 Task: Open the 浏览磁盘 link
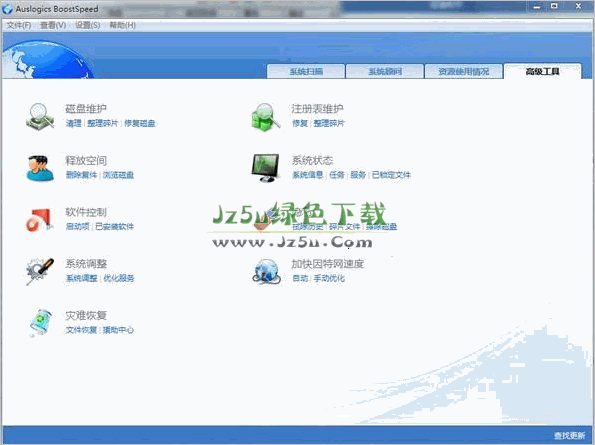coord(118,175)
